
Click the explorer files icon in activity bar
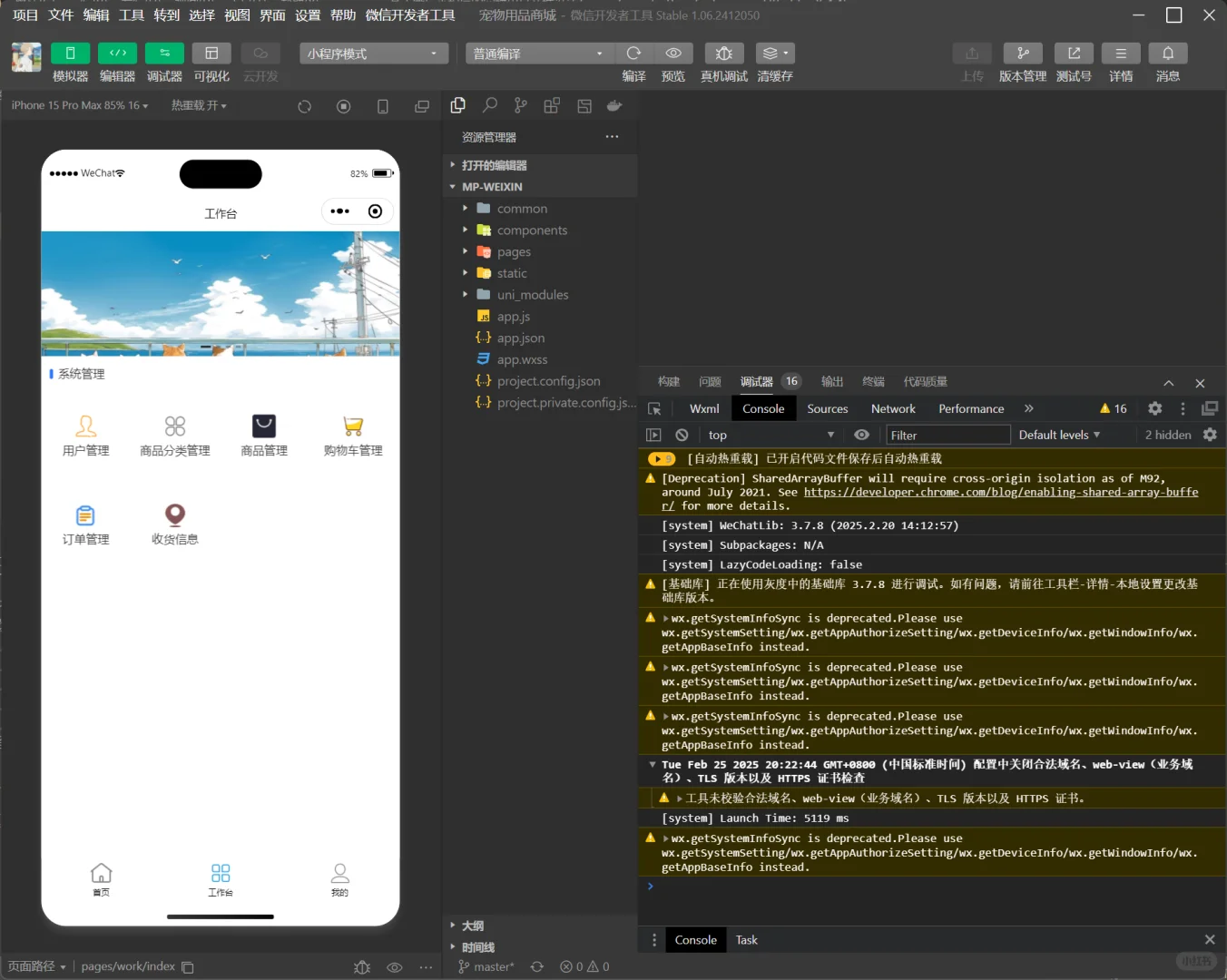tap(458, 106)
